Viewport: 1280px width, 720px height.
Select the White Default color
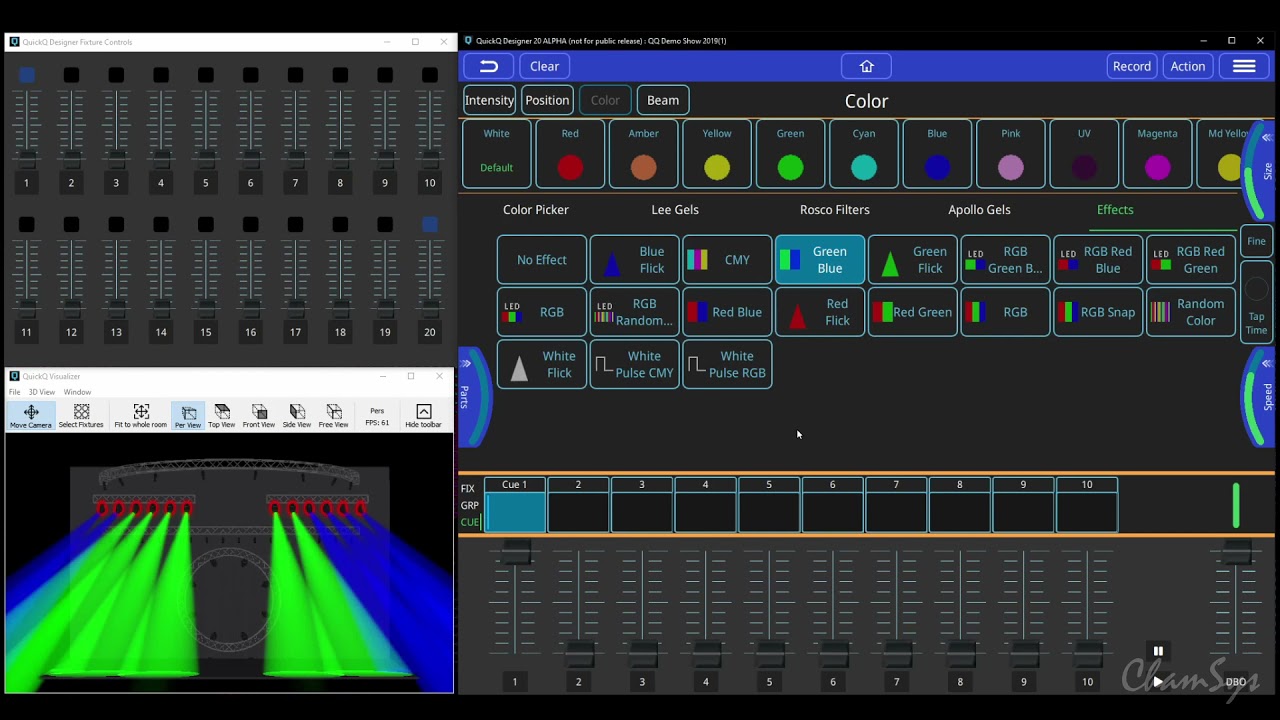coord(496,154)
